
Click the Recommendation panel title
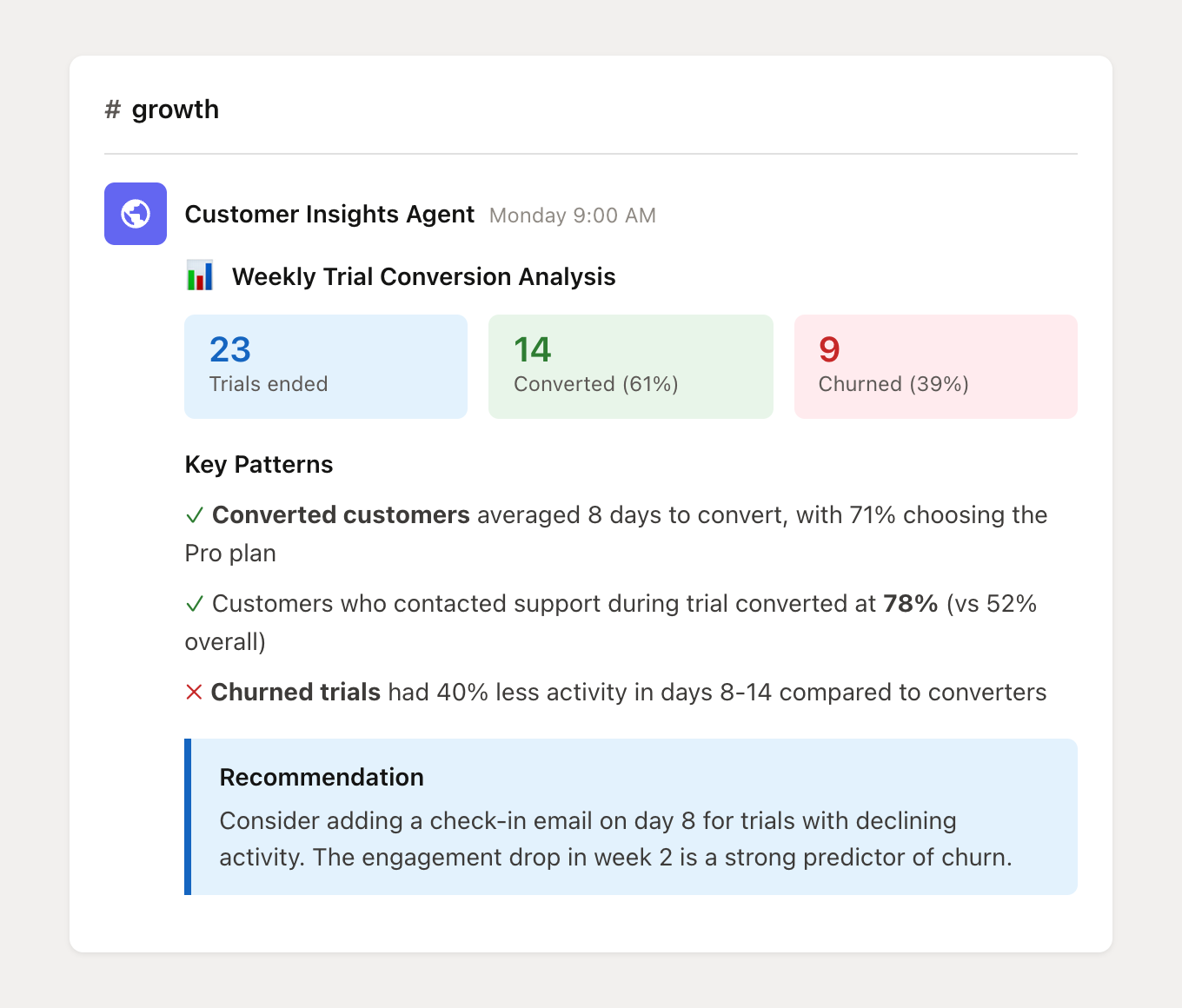coord(322,777)
